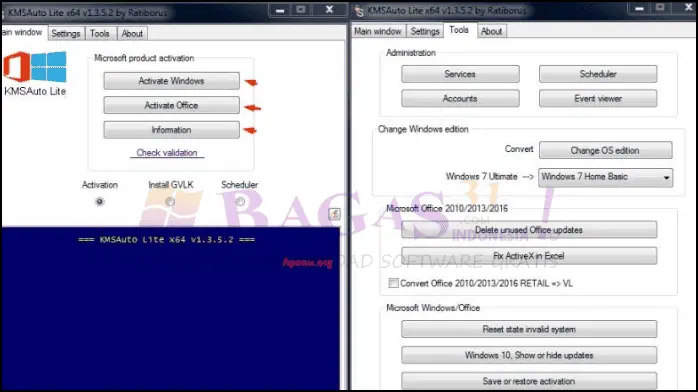
Task: Click the KMSAuto Lite Office and Windows logo
Action: 35,67
